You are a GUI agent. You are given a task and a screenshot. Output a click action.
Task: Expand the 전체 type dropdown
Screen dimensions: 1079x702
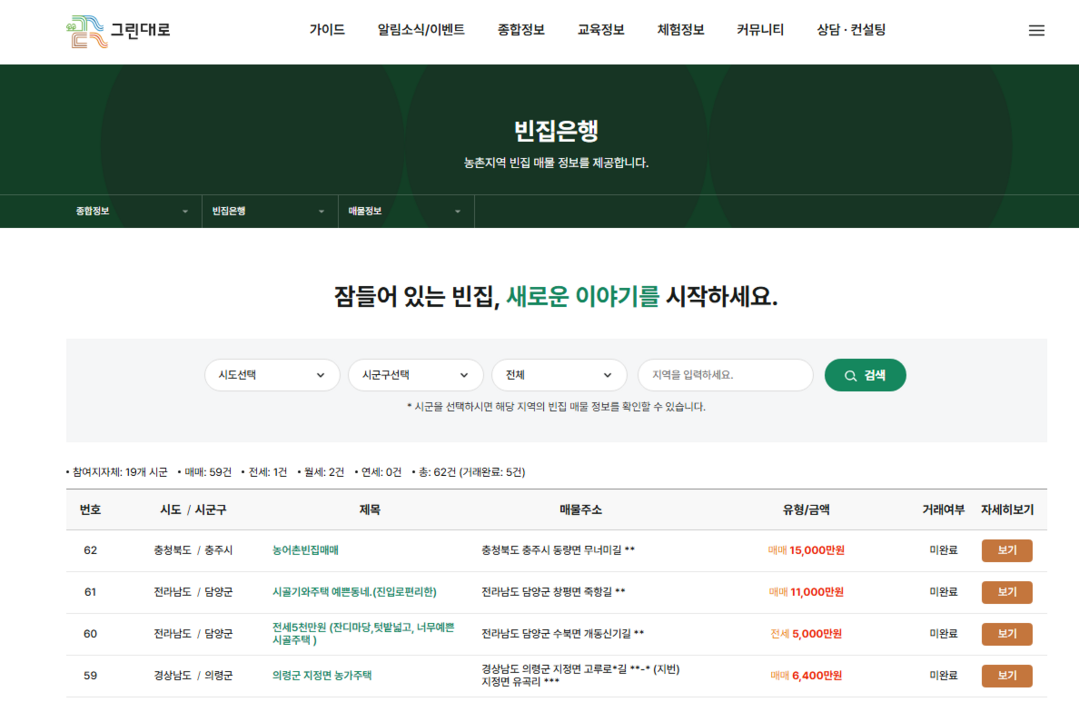coord(558,375)
